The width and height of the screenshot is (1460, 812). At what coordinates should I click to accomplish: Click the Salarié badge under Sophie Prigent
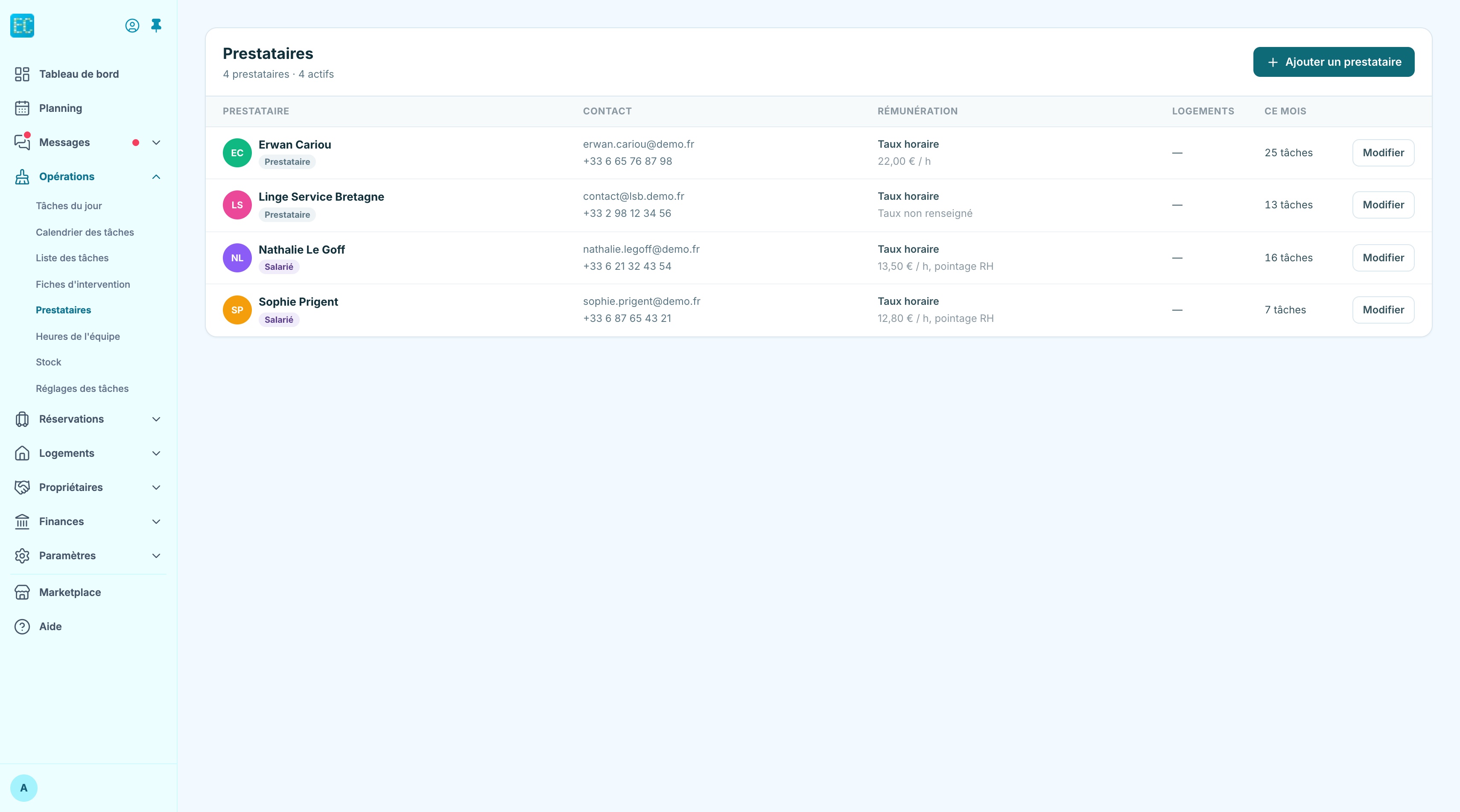(279, 320)
